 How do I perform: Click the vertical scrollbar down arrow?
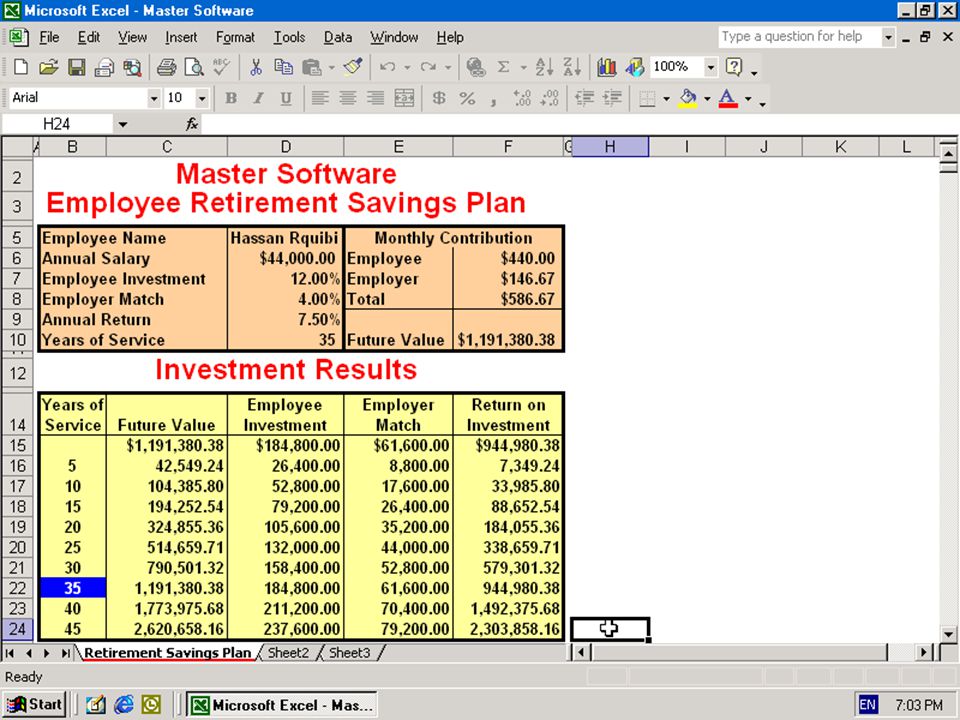948,634
